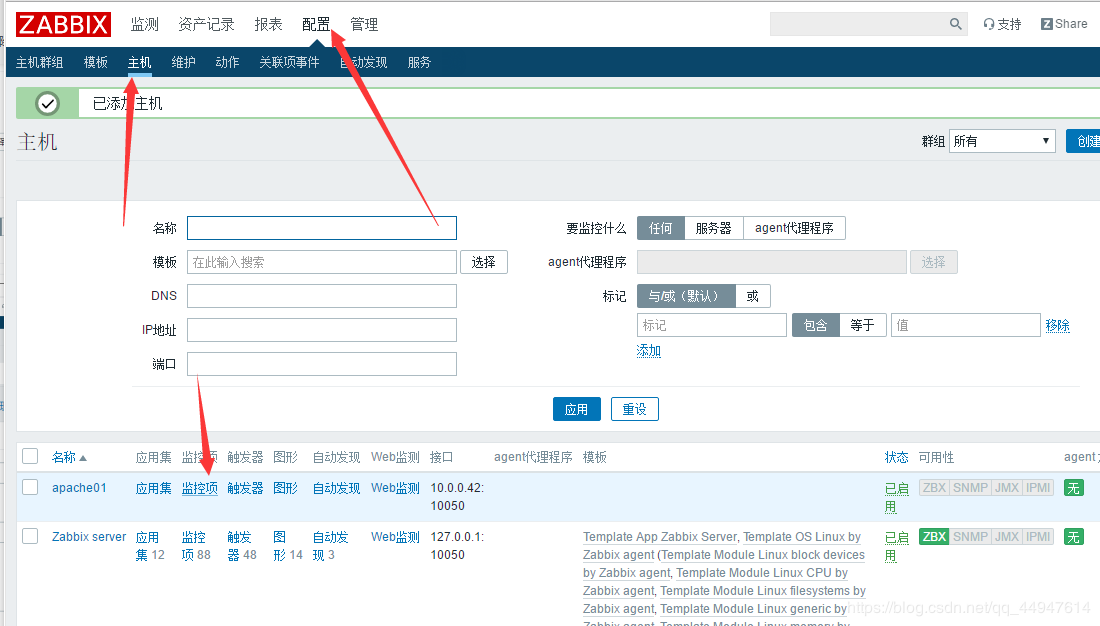
Task: Click 添加 tag link
Action: point(648,350)
